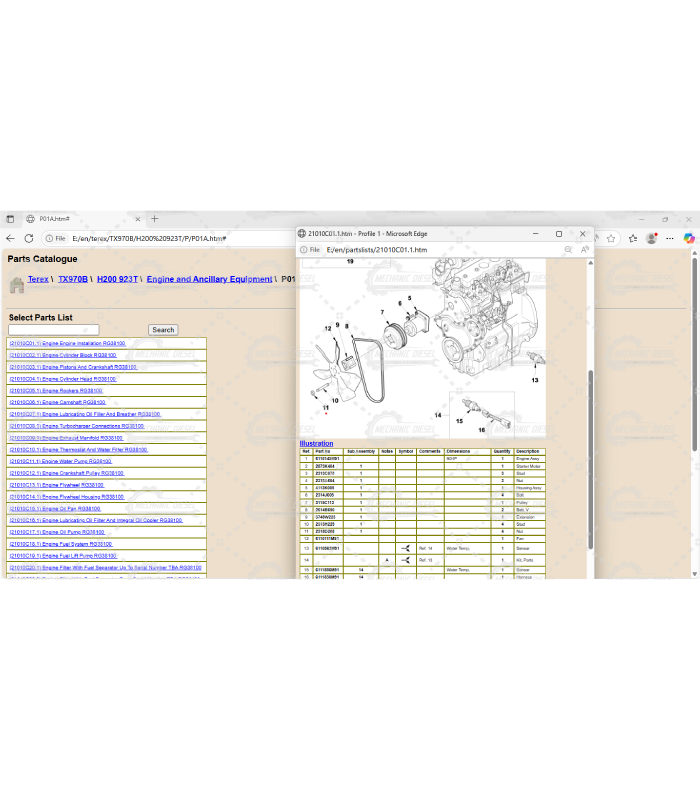Open Engine and Ancillary Equipment breadcrumb link
This screenshot has height=800, width=700.
209,280
